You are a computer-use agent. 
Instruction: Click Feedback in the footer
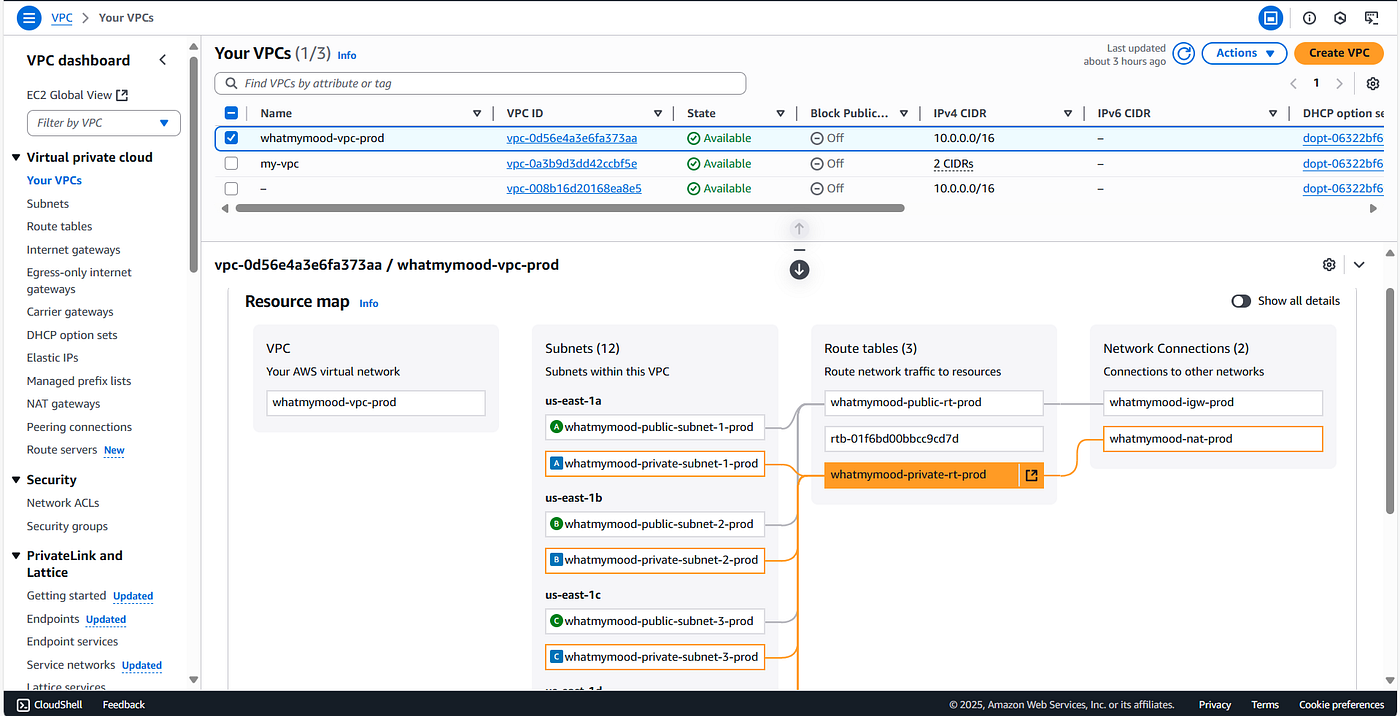[x=124, y=705]
